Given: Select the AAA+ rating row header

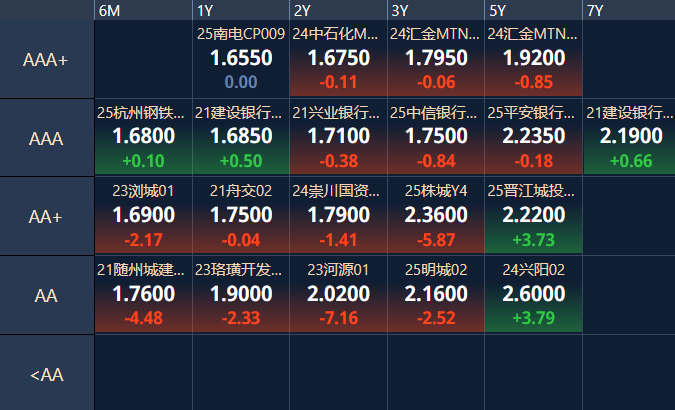Looking at the screenshot, I should tap(47, 59).
